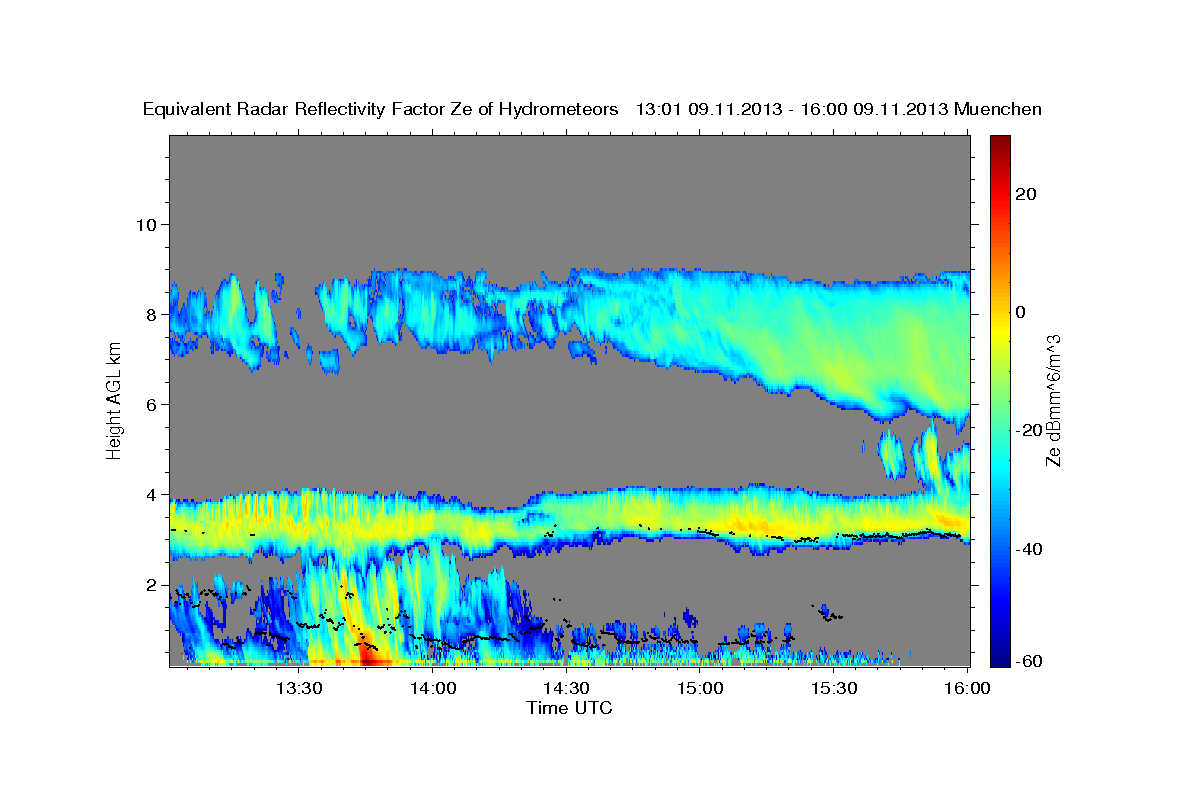Click the '15:30' time tick label
The width and height of the screenshot is (1200, 800).
(x=835, y=688)
